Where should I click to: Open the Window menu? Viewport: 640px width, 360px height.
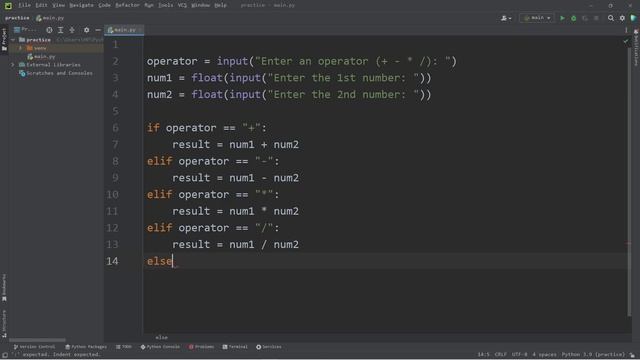click(200, 5)
